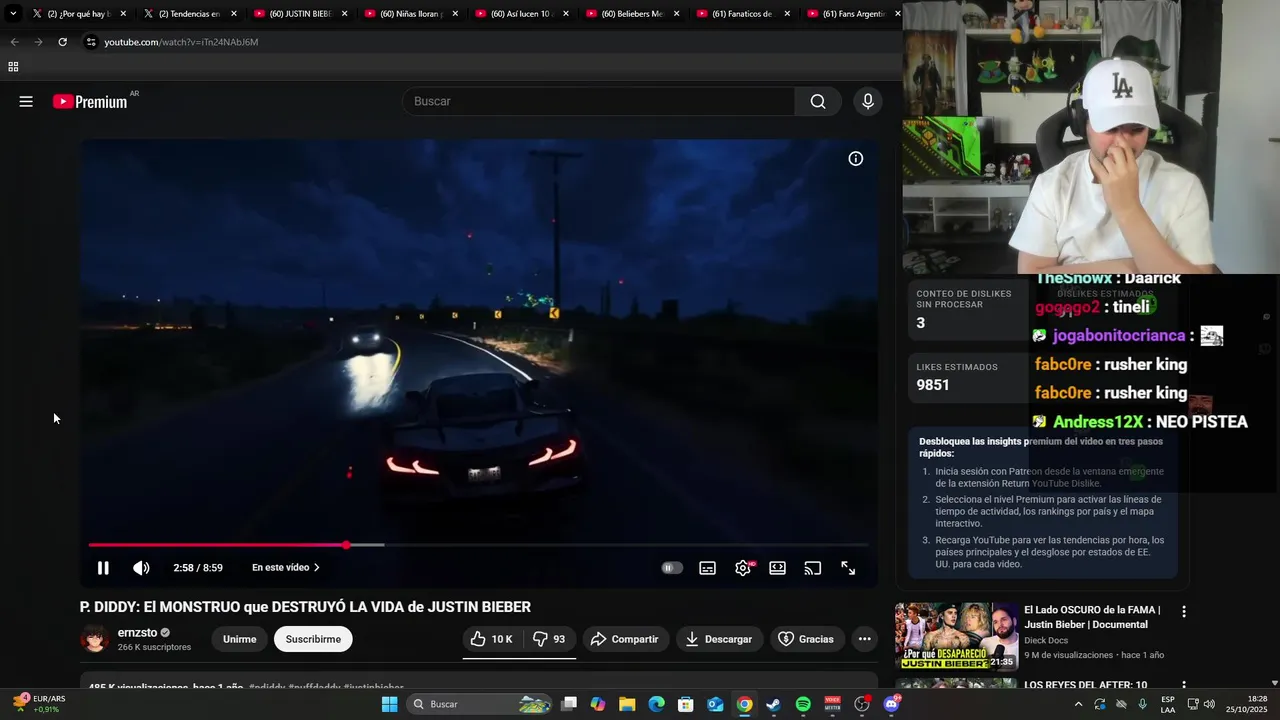The height and width of the screenshot is (720, 1280).
Task: Open the browser tab search dropdown arrow
Action: 13,14
